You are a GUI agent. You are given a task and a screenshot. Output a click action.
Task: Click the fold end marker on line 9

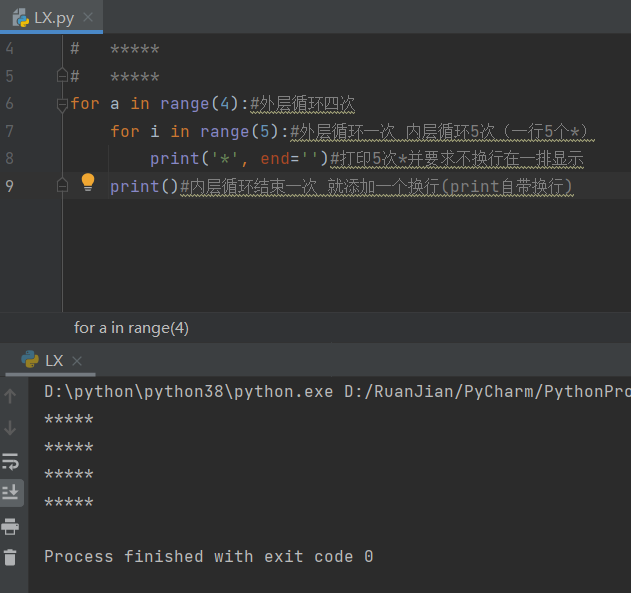coord(62,186)
